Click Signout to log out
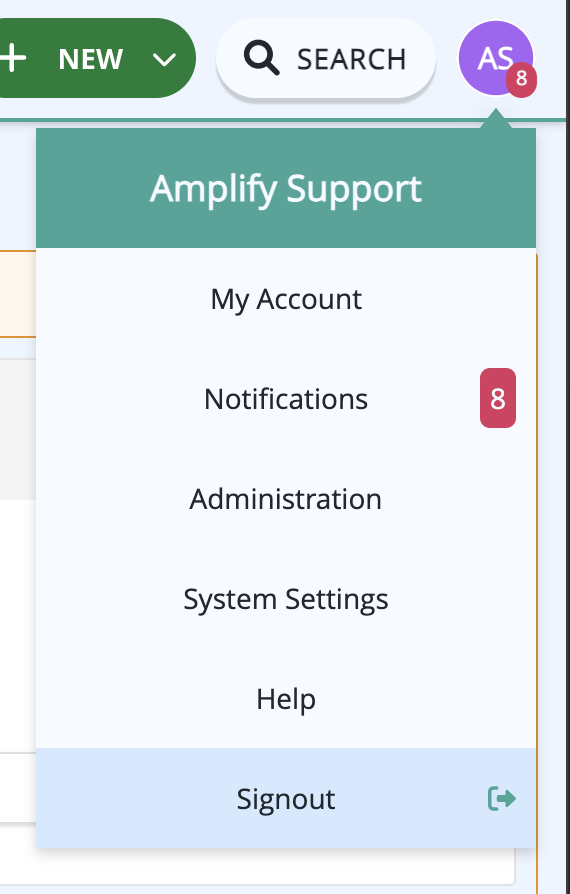570x894 pixels. tap(286, 798)
